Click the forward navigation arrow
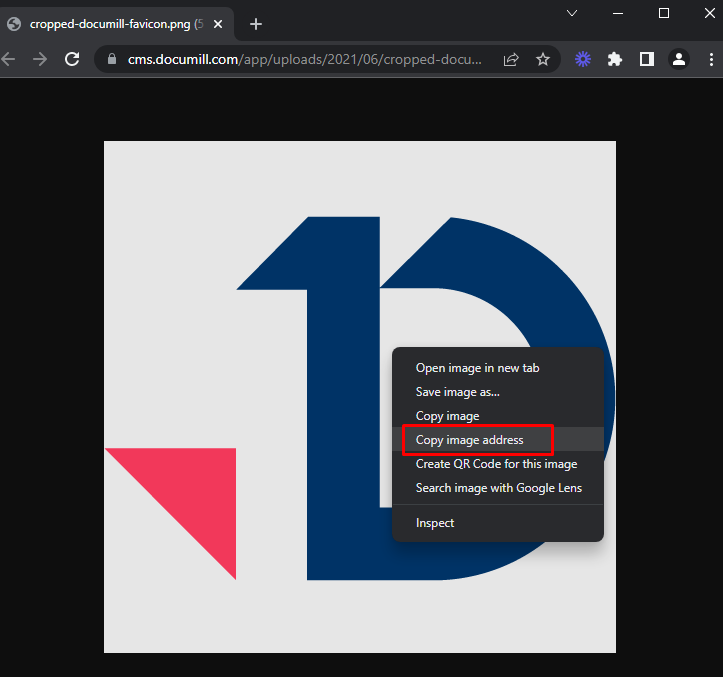723x677 pixels. click(40, 59)
